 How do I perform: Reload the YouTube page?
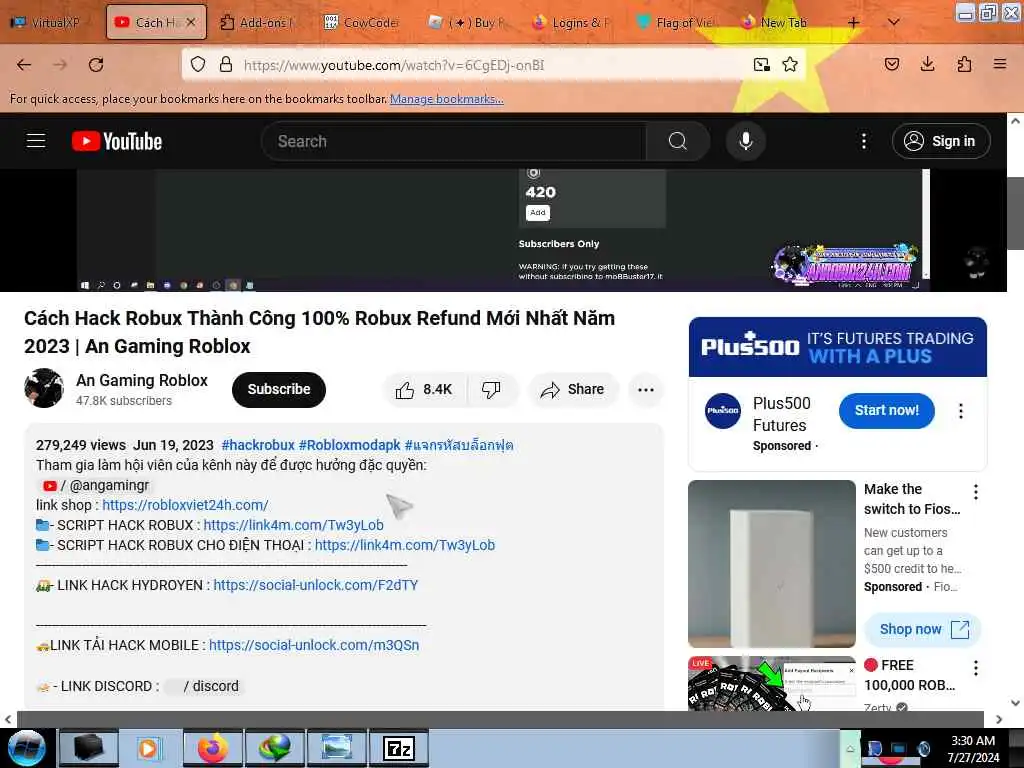[x=96, y=65]
